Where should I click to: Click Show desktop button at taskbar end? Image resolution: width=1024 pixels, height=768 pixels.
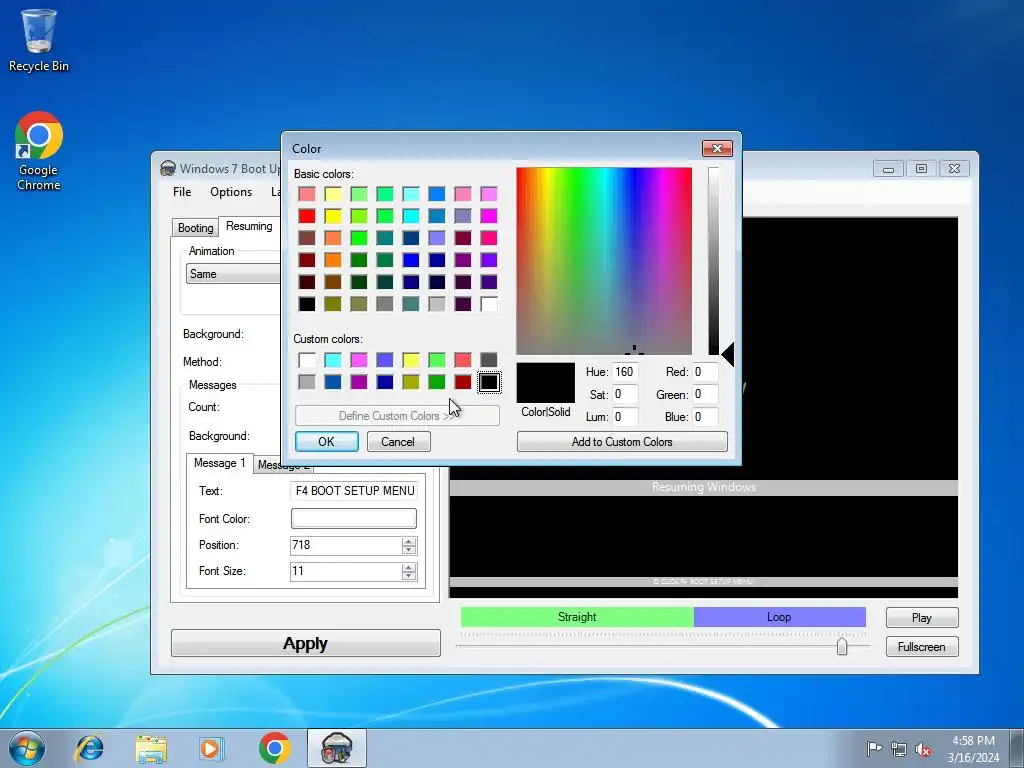(x=1017, y=748)
